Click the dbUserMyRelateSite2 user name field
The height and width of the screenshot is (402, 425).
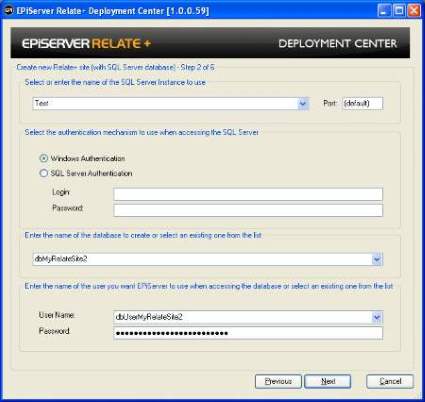243,317
